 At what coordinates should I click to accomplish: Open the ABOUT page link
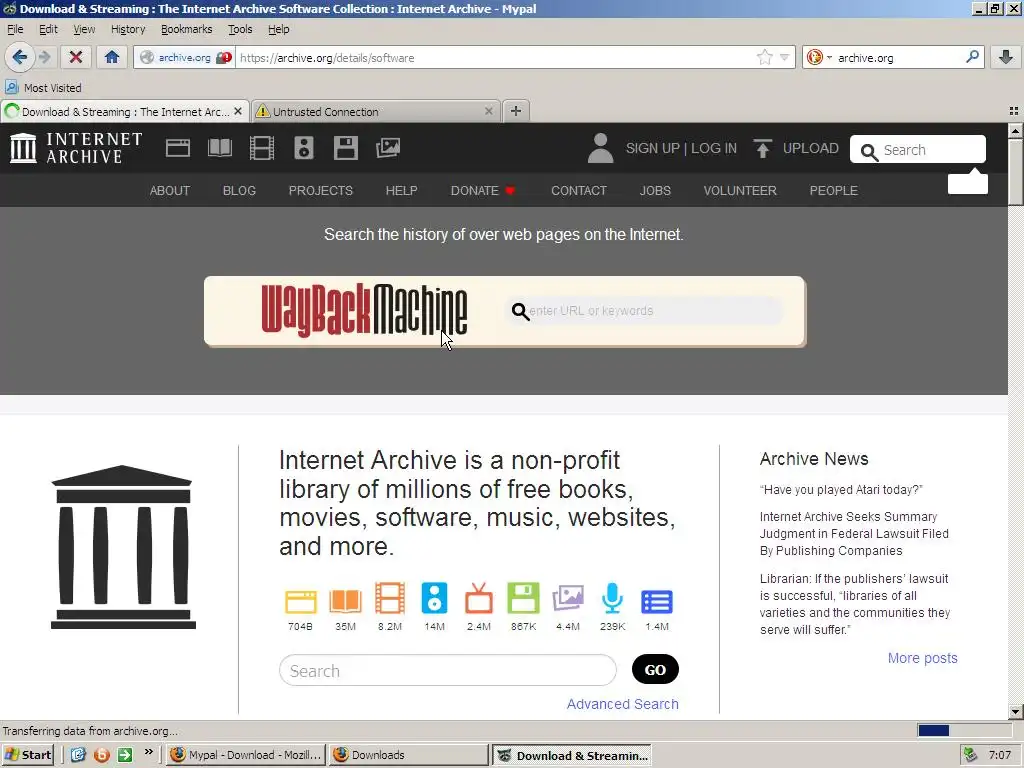(x=170, y=191)
